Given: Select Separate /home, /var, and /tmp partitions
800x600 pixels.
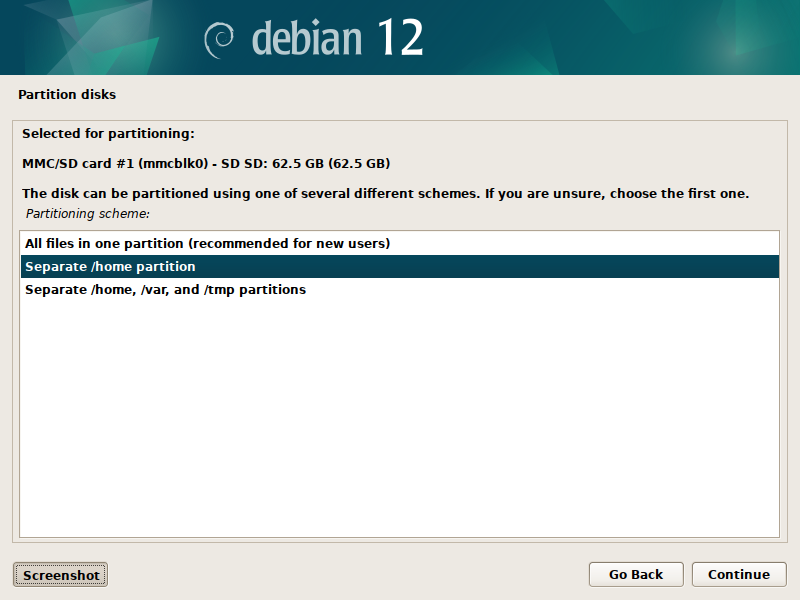Looking at the screenshot, I should pos(399,289).
